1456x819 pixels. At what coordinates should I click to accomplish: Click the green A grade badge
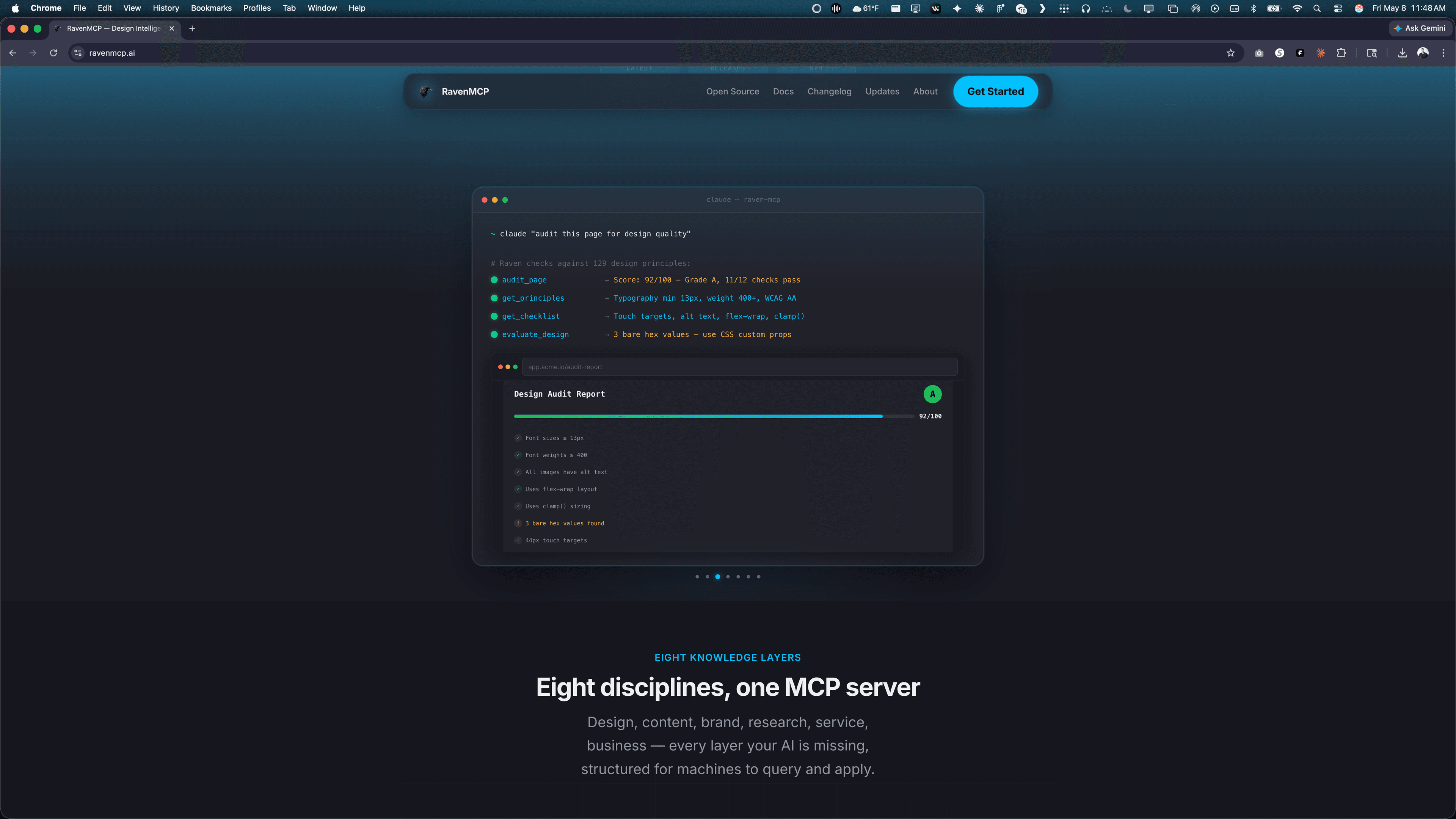[932, 394]
